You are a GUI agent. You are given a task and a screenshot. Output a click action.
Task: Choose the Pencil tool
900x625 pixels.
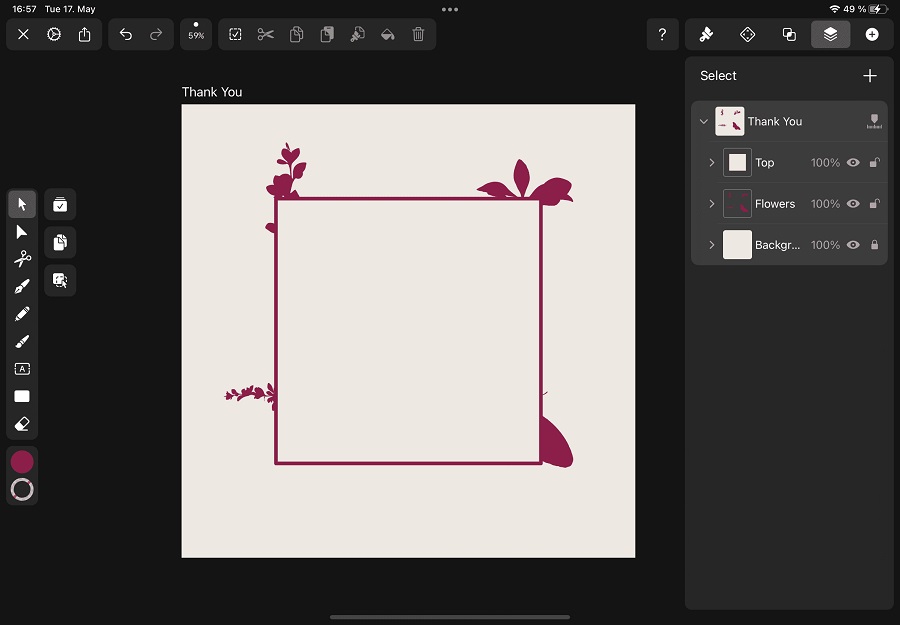(x=22, y=314)
